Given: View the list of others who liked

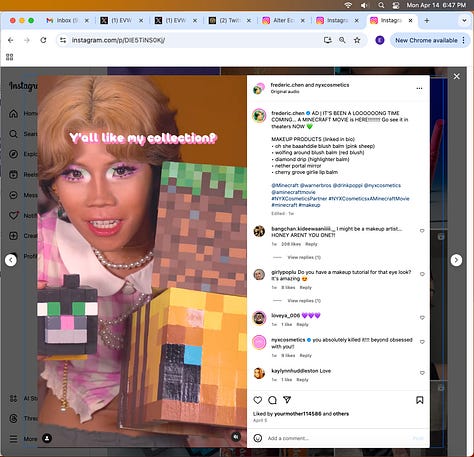Looking at the screenshot, I should (x=341, y=414).
